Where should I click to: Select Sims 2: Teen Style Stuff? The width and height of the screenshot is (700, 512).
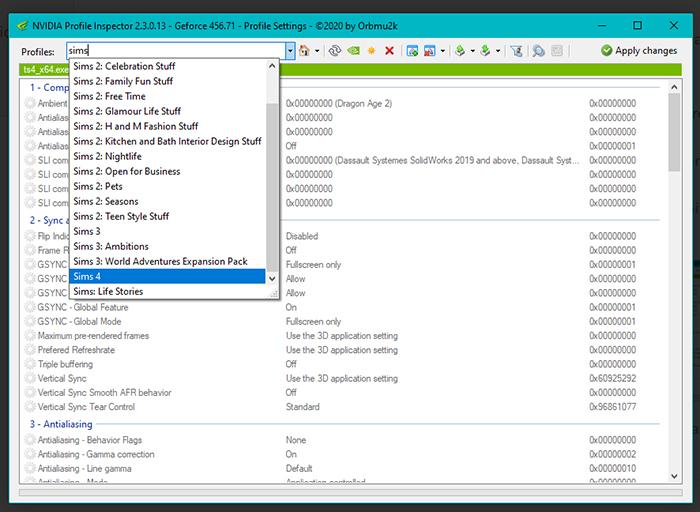click(x=167, y=216)
